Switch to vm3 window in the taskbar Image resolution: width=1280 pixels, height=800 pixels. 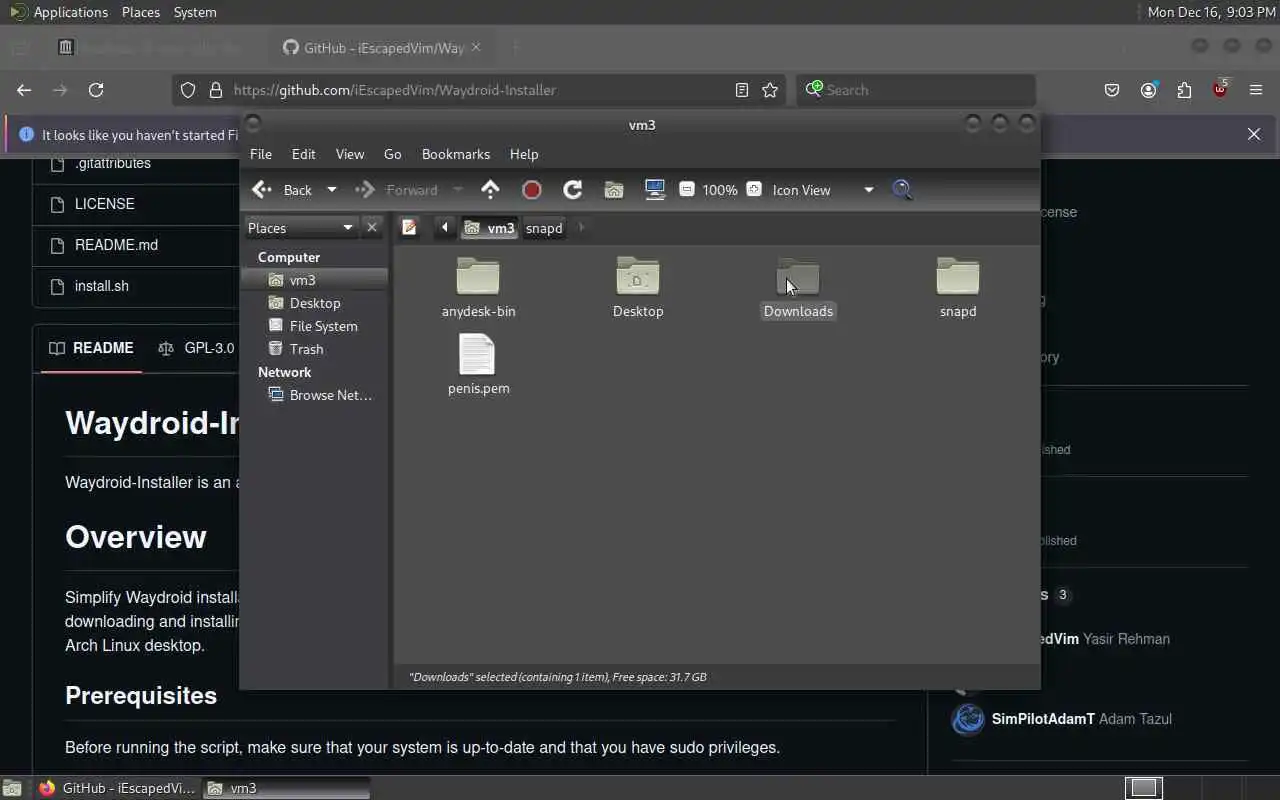(x=287, y=788)
